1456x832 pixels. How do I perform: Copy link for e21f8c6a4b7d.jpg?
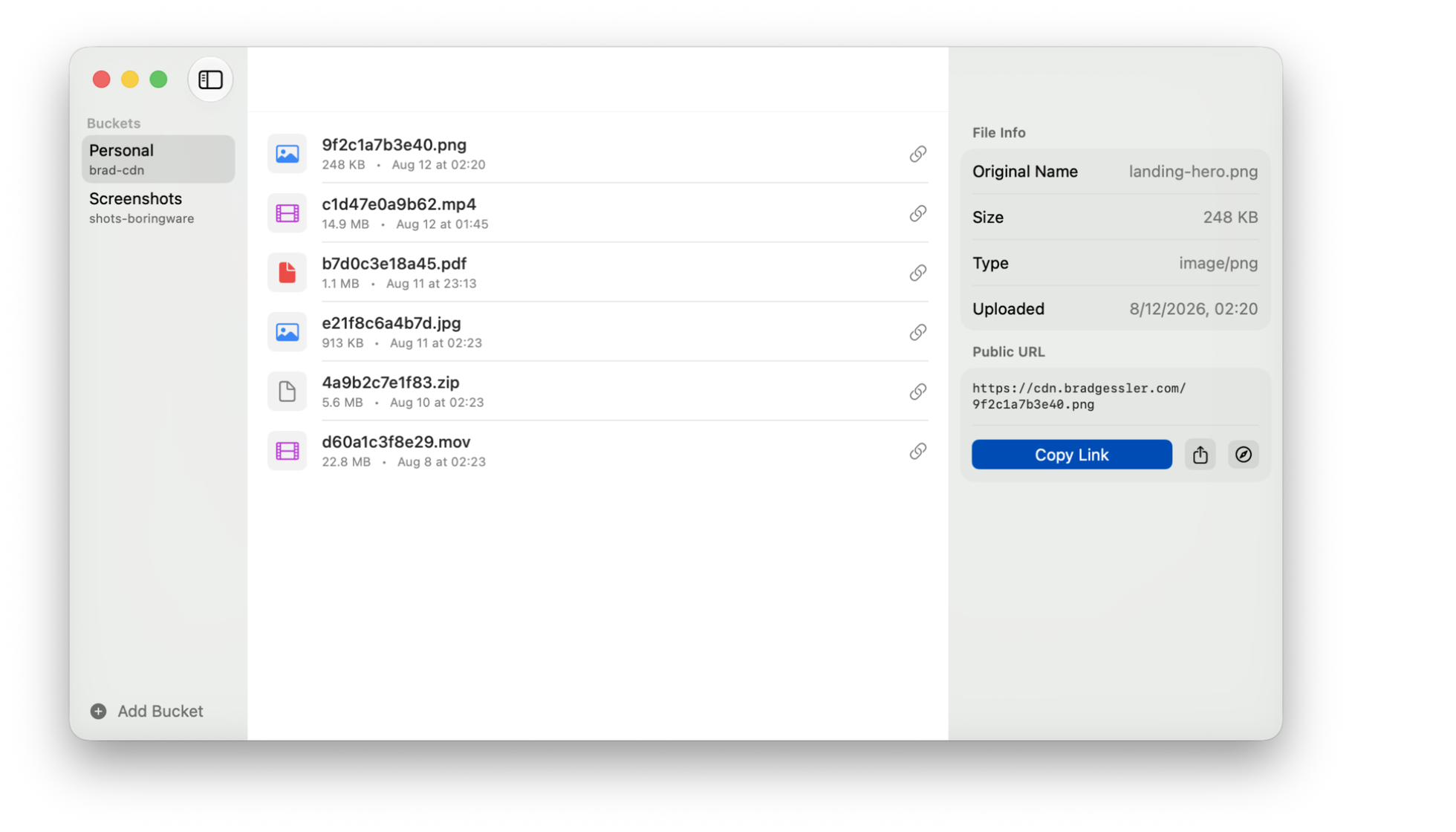917,332
